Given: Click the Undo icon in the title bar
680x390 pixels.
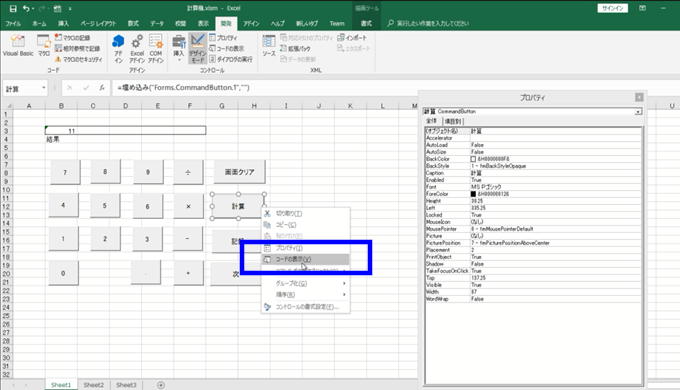Looking at the screenshot, I should 26,8.
